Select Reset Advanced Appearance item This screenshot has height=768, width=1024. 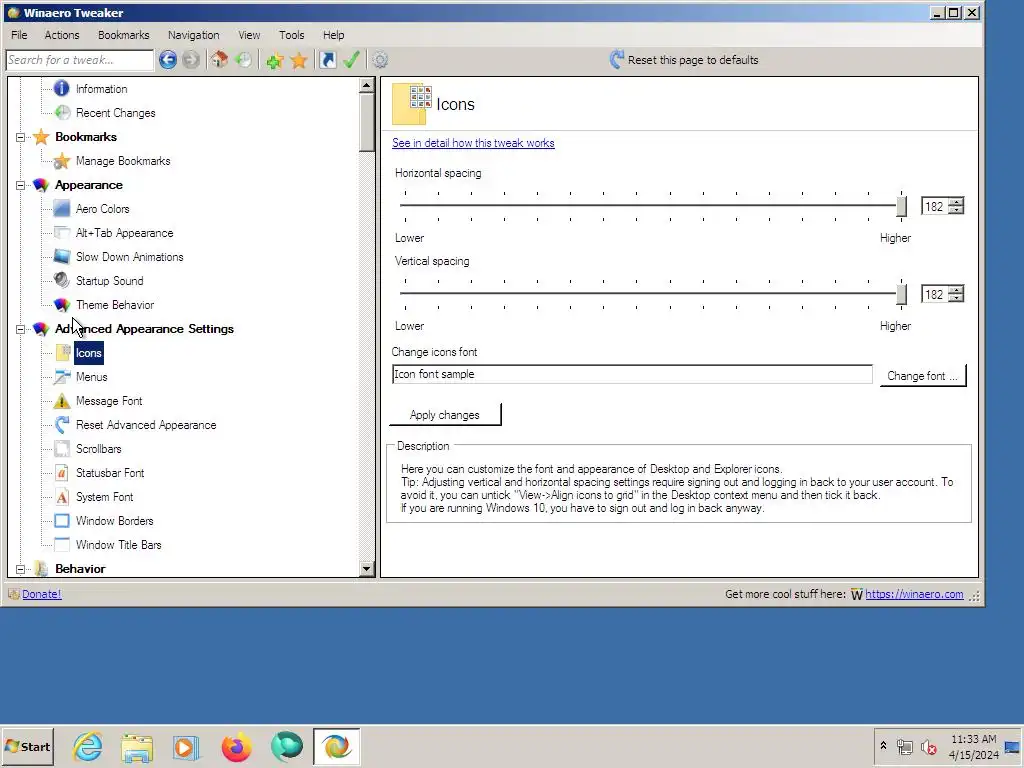146,425
